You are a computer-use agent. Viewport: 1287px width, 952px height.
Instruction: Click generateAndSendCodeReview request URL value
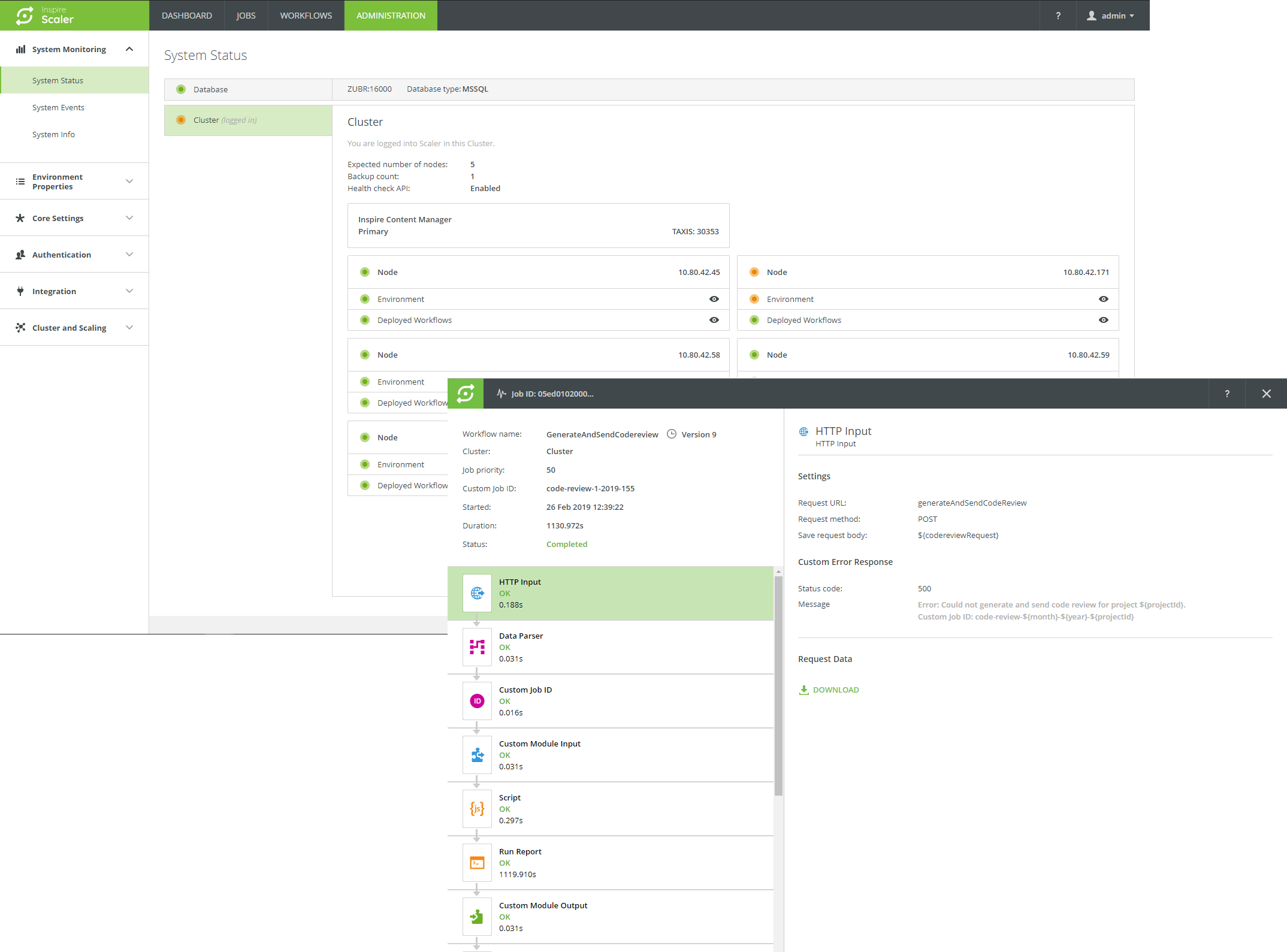pyautogui.click(x=972, y=503)
